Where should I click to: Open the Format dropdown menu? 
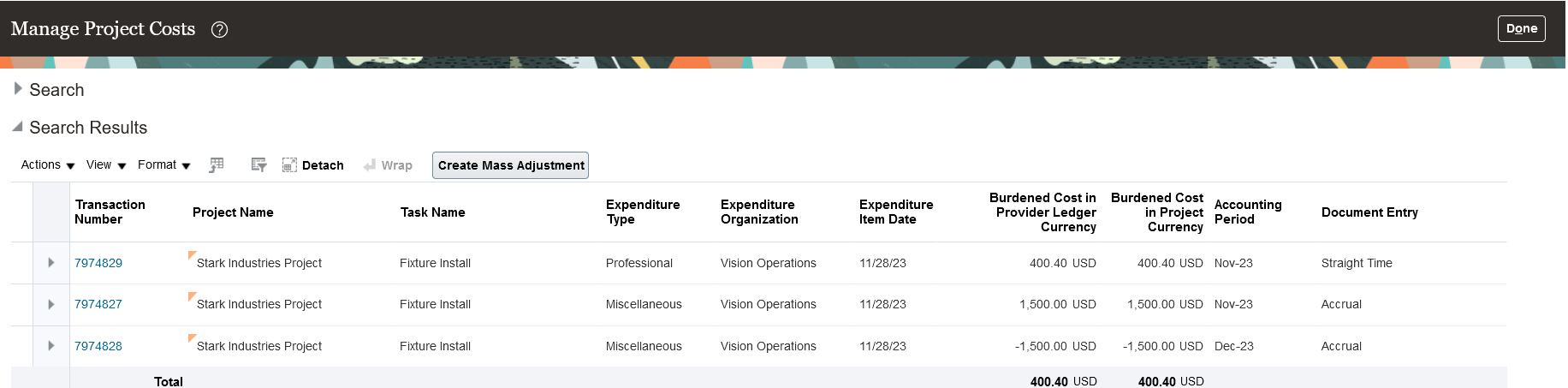click(x=164, y=164)
